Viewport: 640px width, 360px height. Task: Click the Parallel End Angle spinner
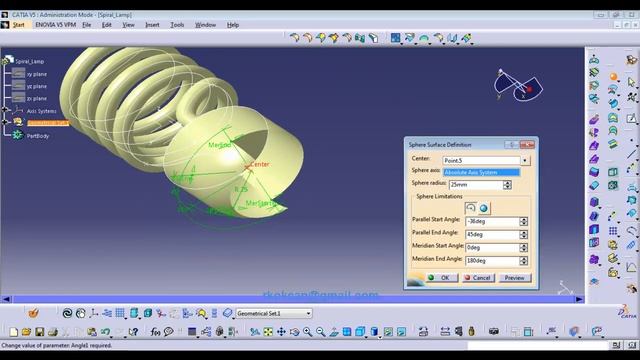pos(524,234)
